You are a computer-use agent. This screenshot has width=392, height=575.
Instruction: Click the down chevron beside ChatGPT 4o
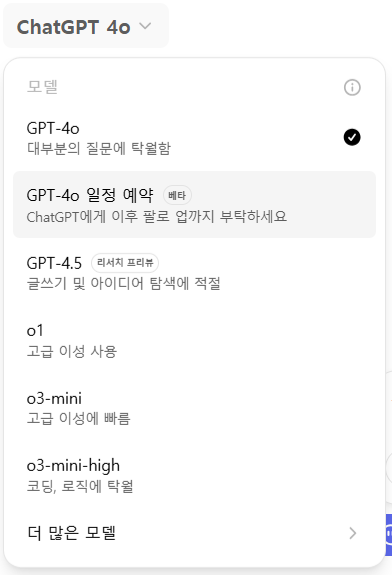click(145, 26)
